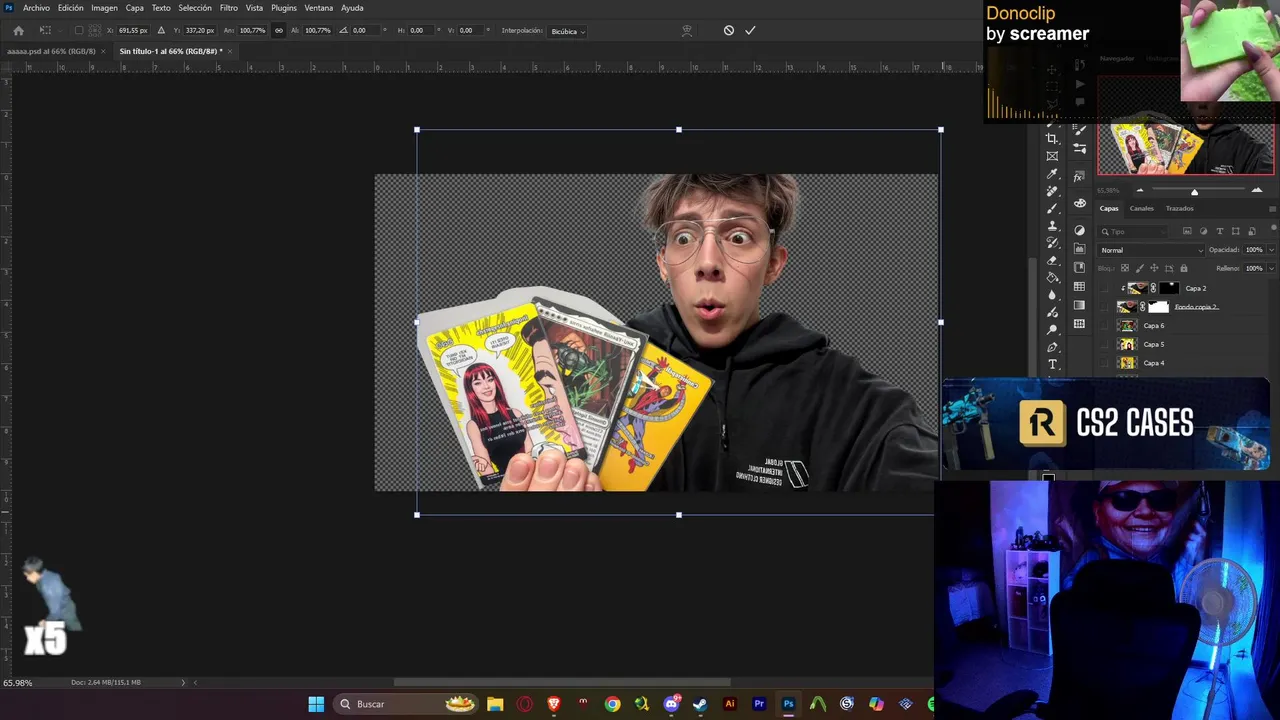Screen dimensions: 1280x720
Task: Select the Spot Healing Brush tool
Action: coord(1052,191)
